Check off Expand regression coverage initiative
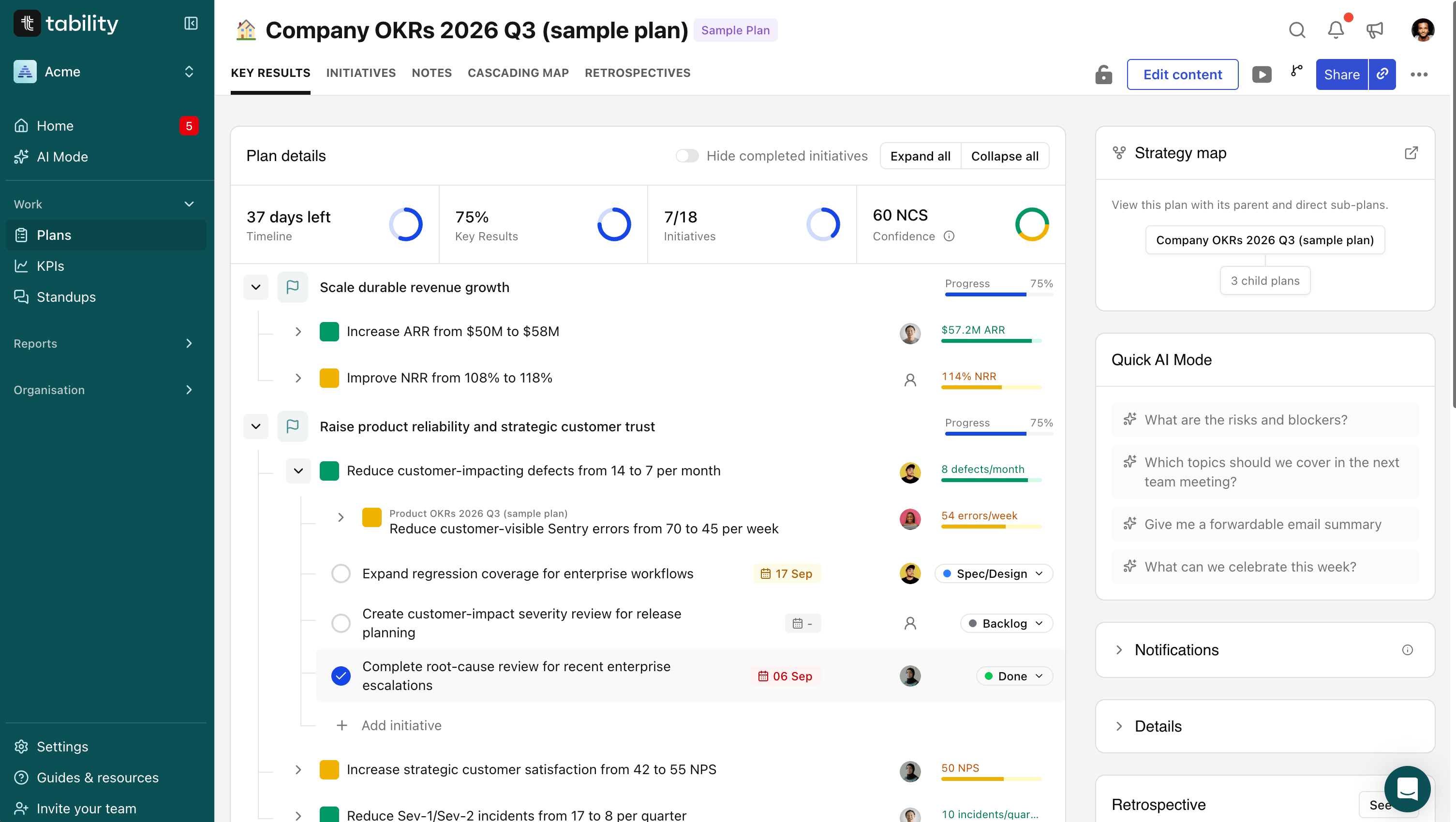Viewport: 1456px width, 822px height. click(x=341, y=573)
